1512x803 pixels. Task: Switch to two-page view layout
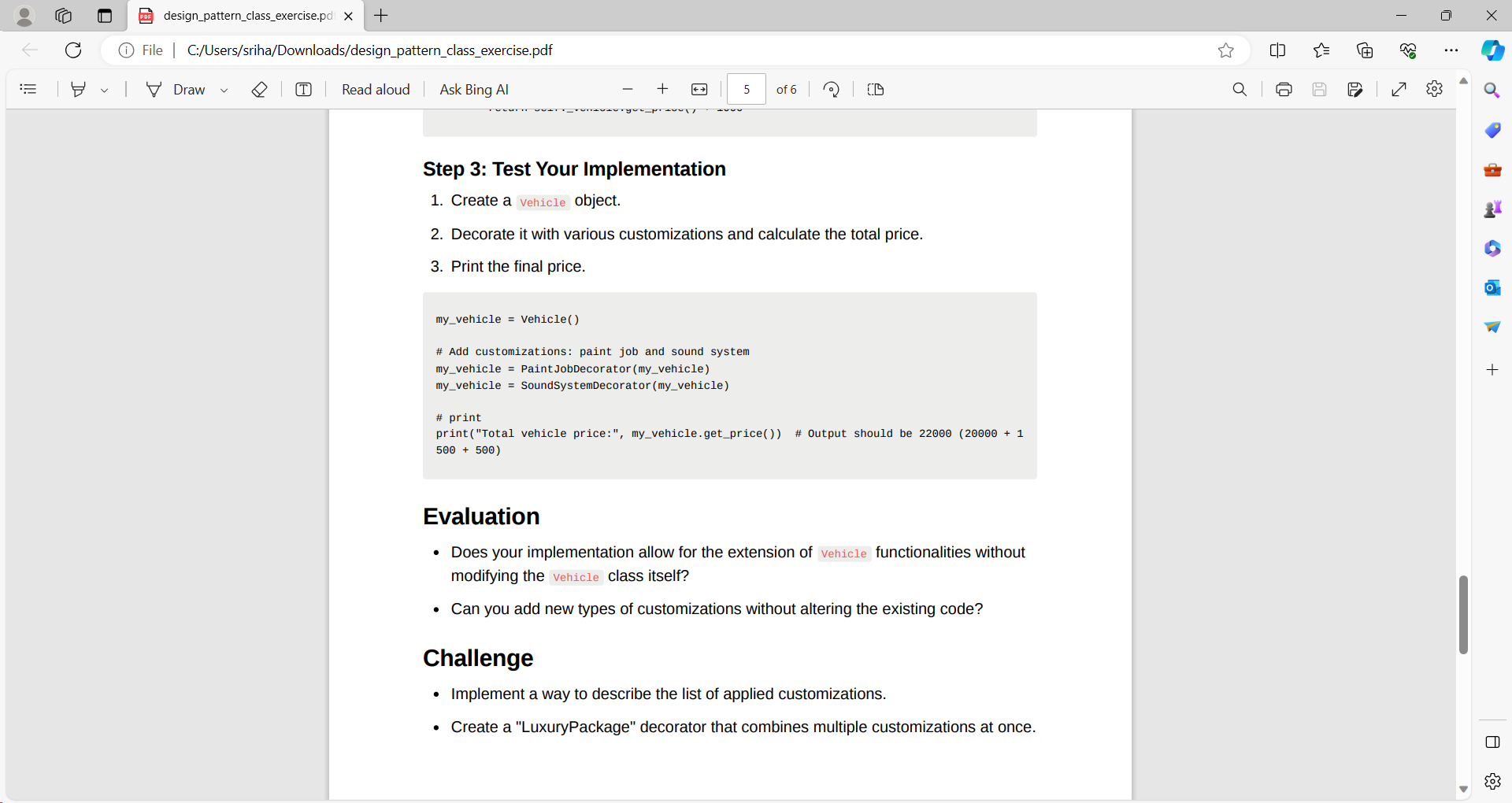tap(875, 89)
